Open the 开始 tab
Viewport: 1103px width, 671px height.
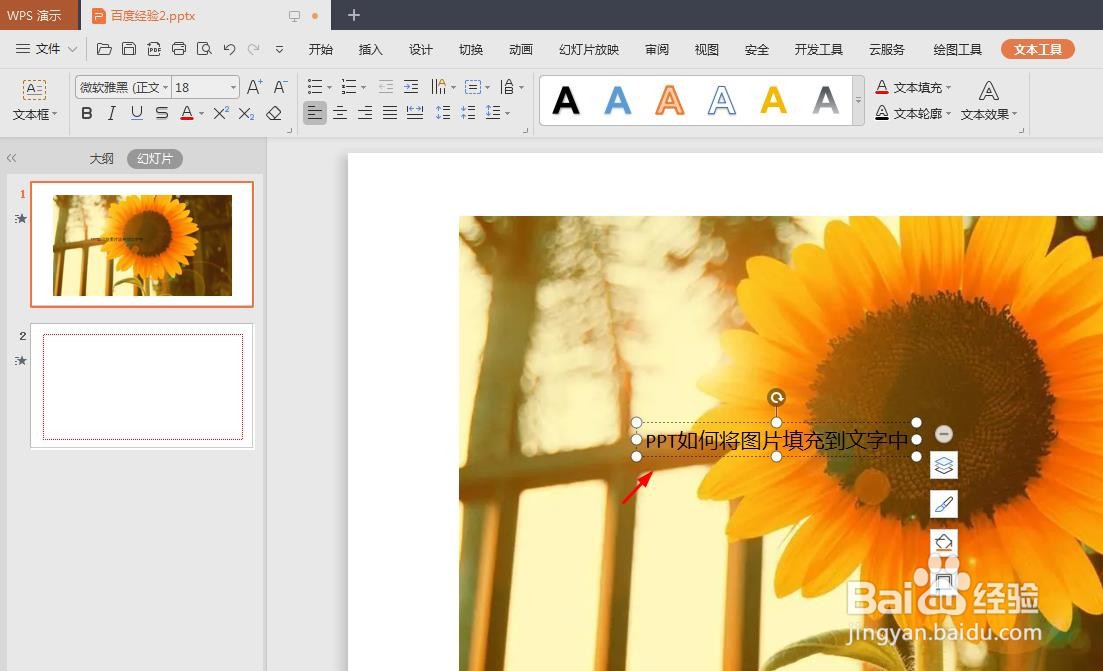click(321, 49)
